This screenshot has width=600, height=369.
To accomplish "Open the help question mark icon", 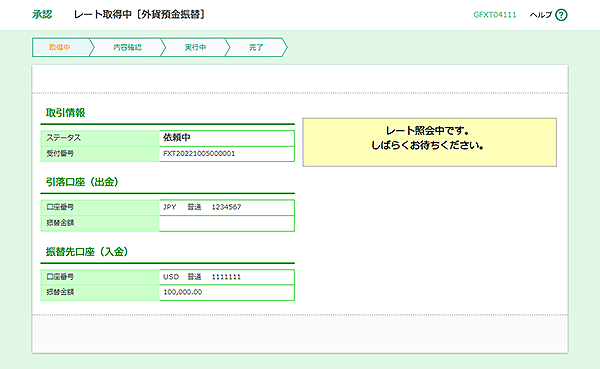I will (561, 15).
